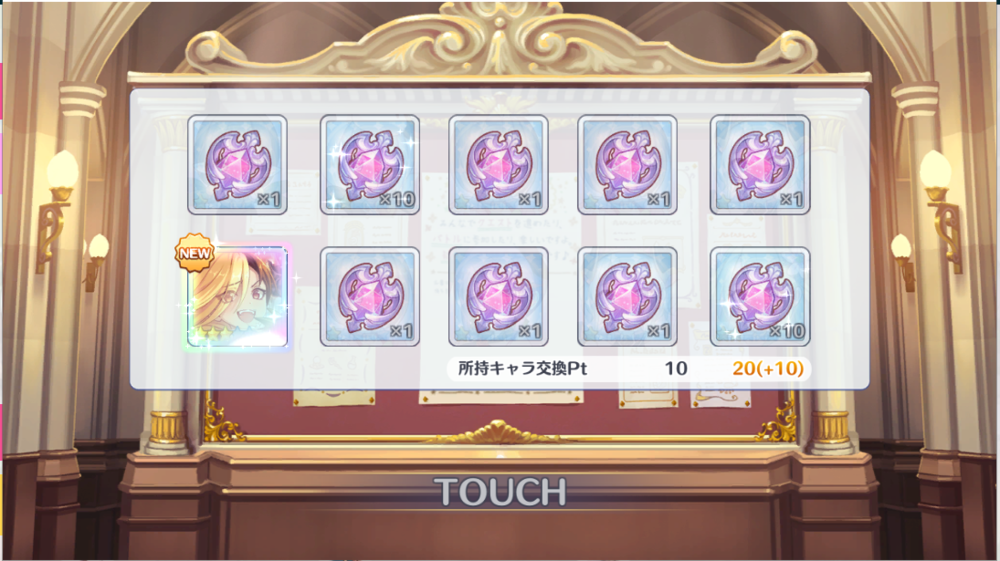The image size is (1000, 561).
Task: Select the NEW character card thumbnail
Action: click(x=237, y=297)
